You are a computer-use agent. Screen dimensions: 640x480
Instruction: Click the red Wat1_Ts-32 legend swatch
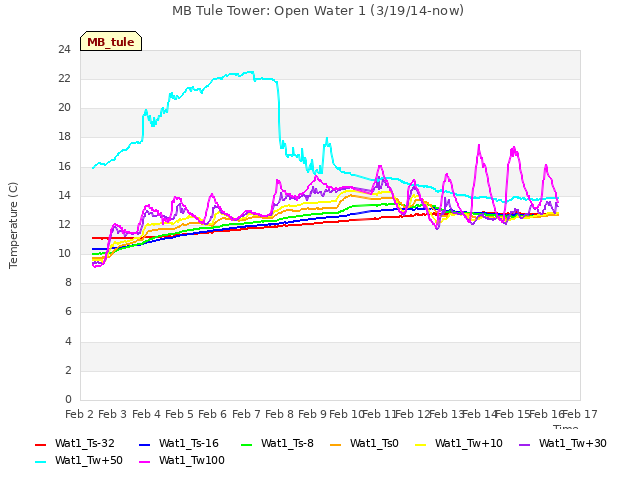point(40,444)
